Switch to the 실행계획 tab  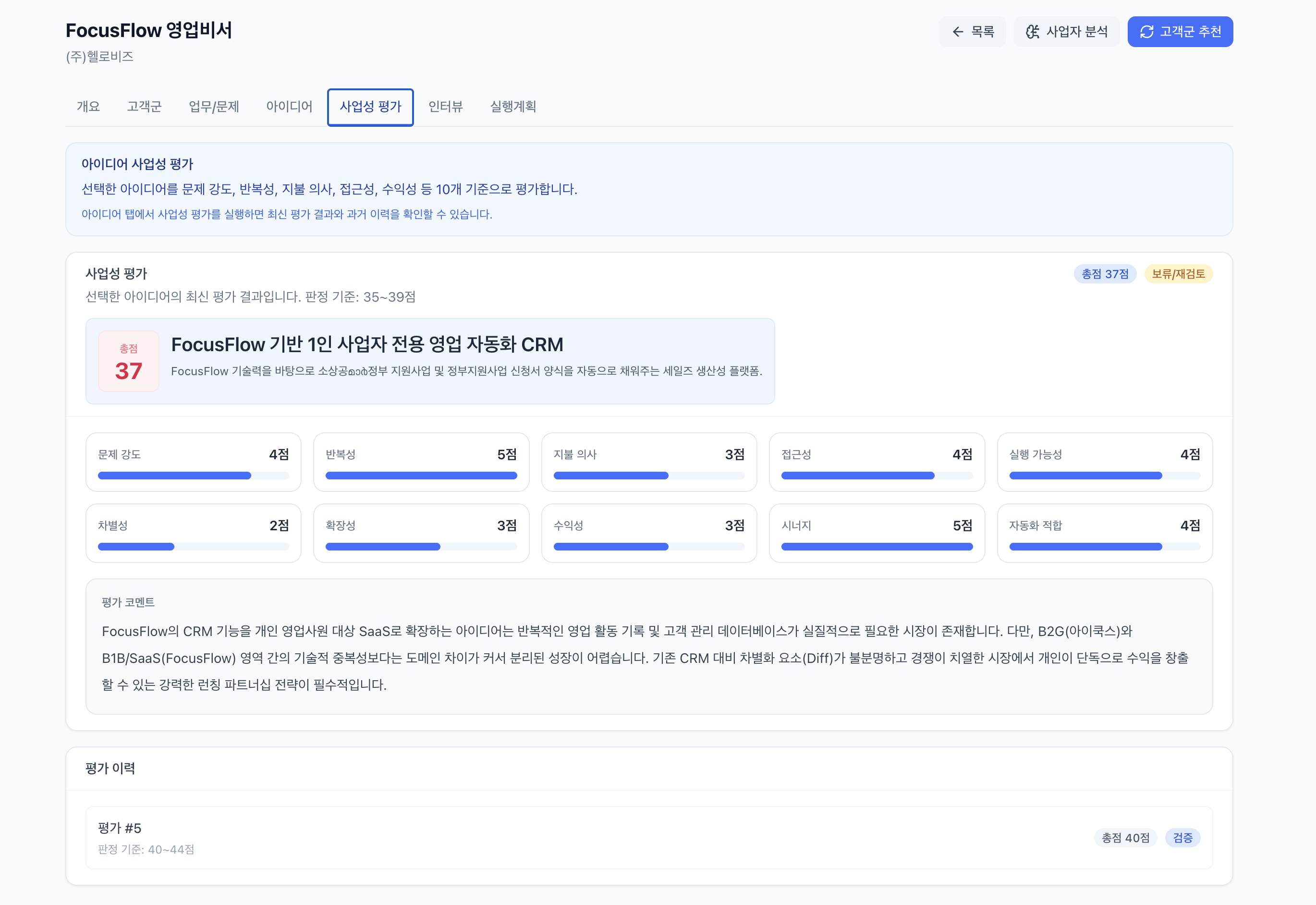513,107
